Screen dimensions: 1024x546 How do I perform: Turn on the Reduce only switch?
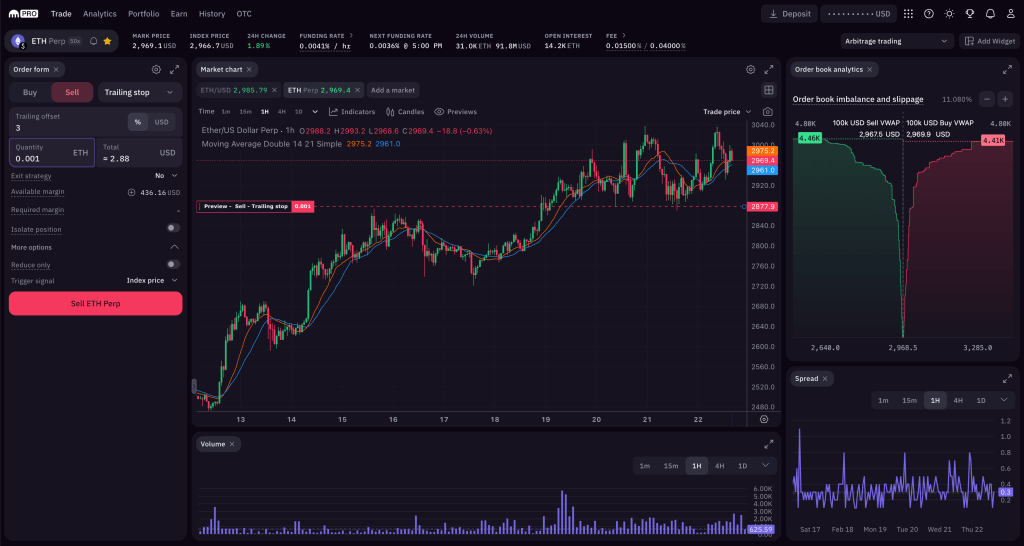pyautogui.click(x=173, y=265)
